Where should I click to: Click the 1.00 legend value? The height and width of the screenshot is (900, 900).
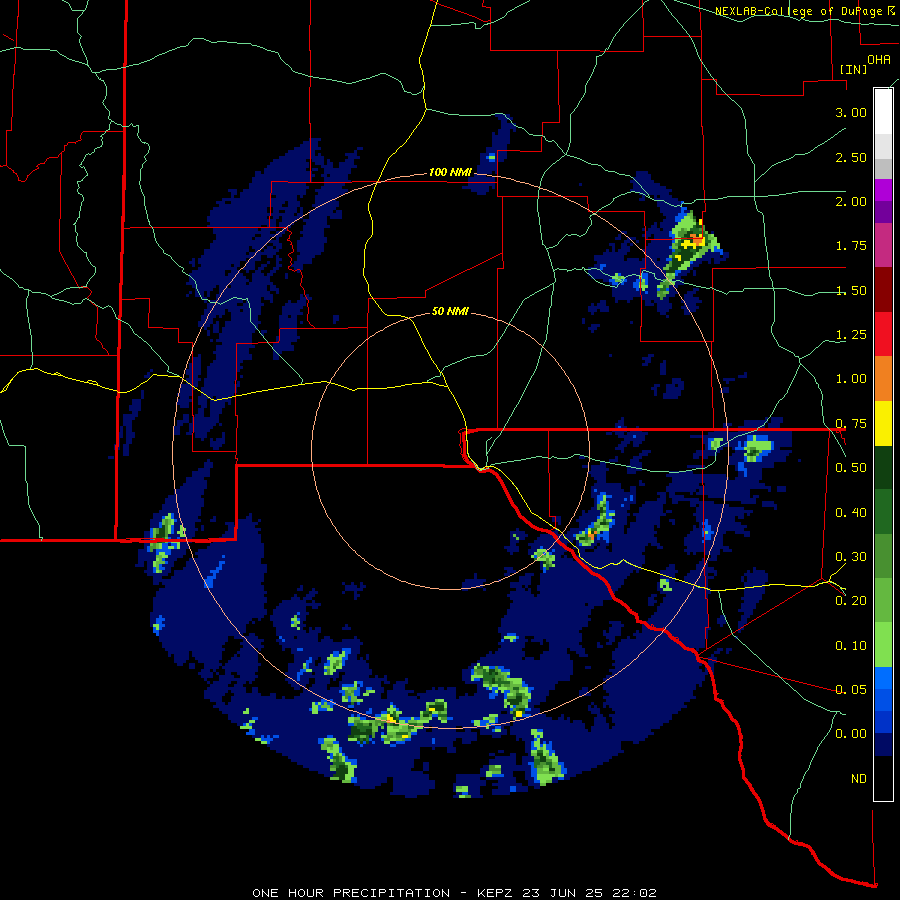coord(851,379)
